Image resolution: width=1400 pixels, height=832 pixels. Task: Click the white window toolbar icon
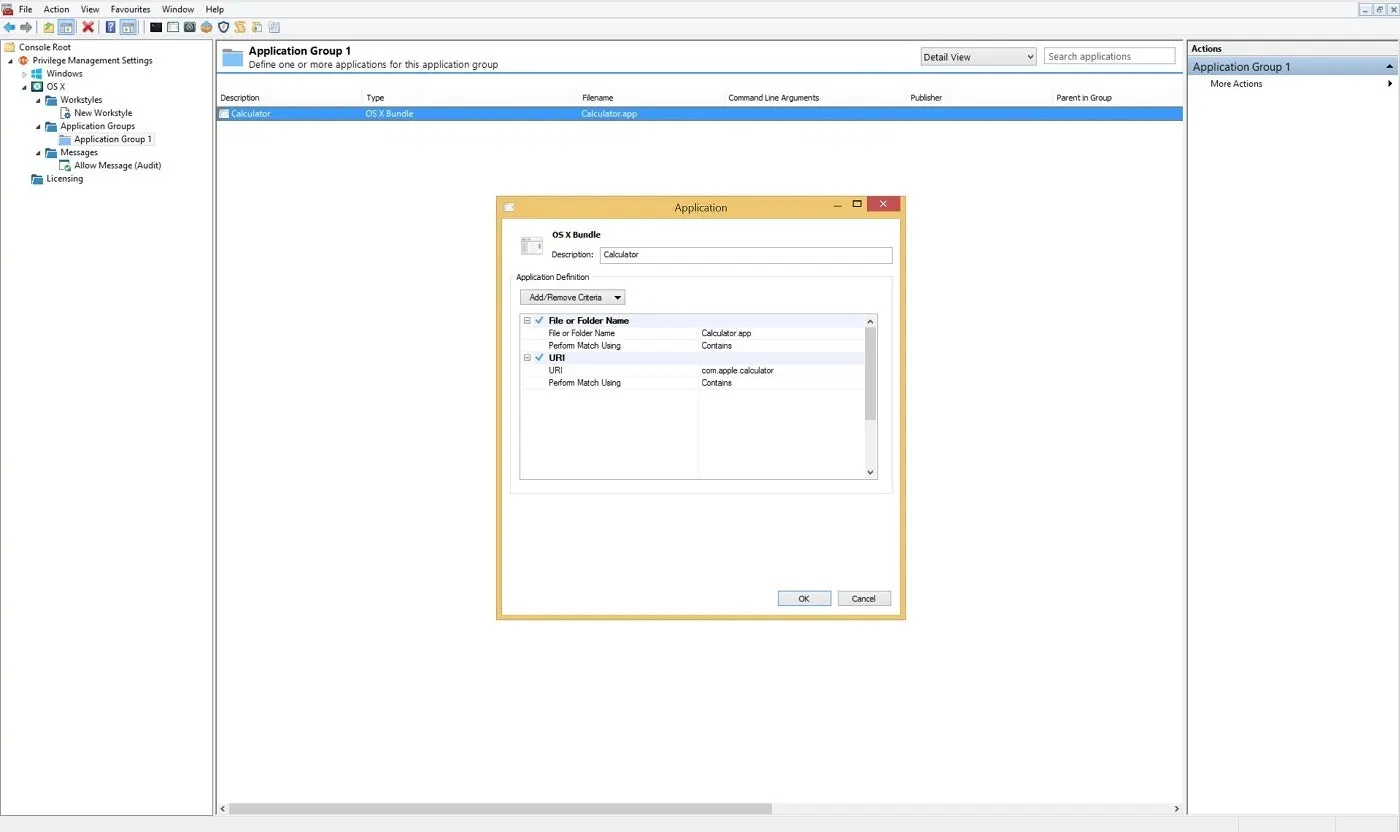(x=173, y=27)
